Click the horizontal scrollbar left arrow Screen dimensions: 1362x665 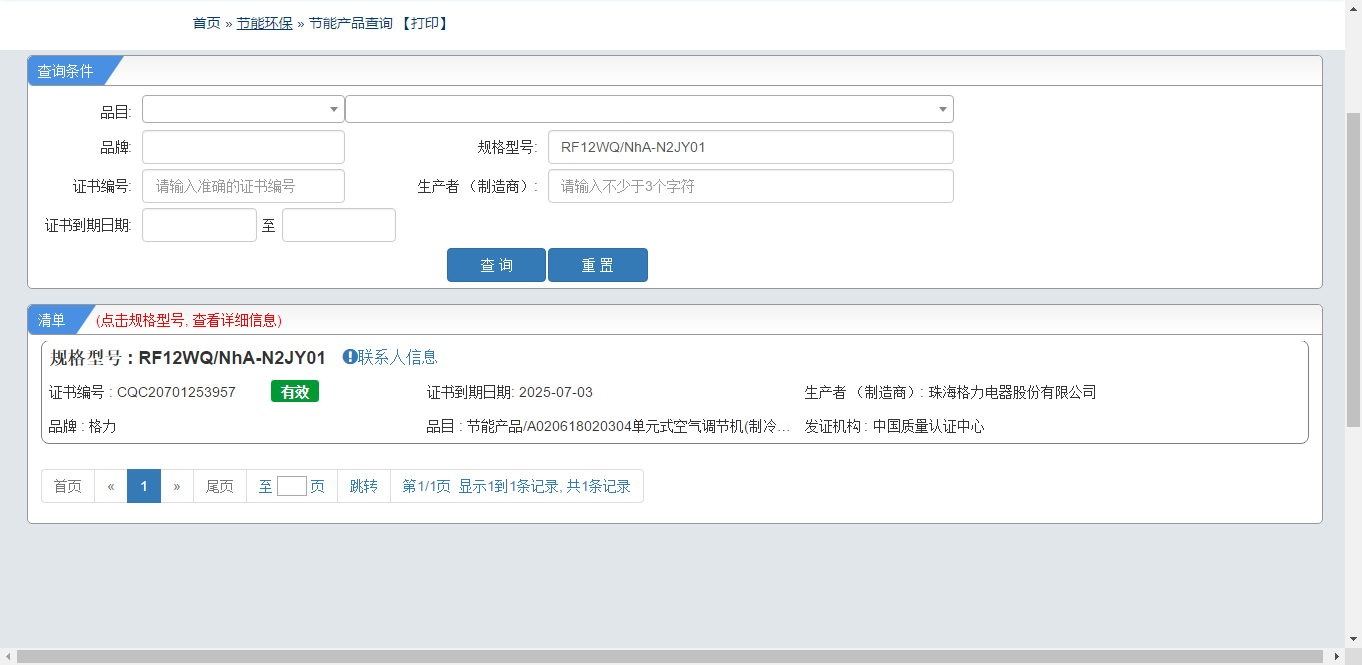click(8, 656)
